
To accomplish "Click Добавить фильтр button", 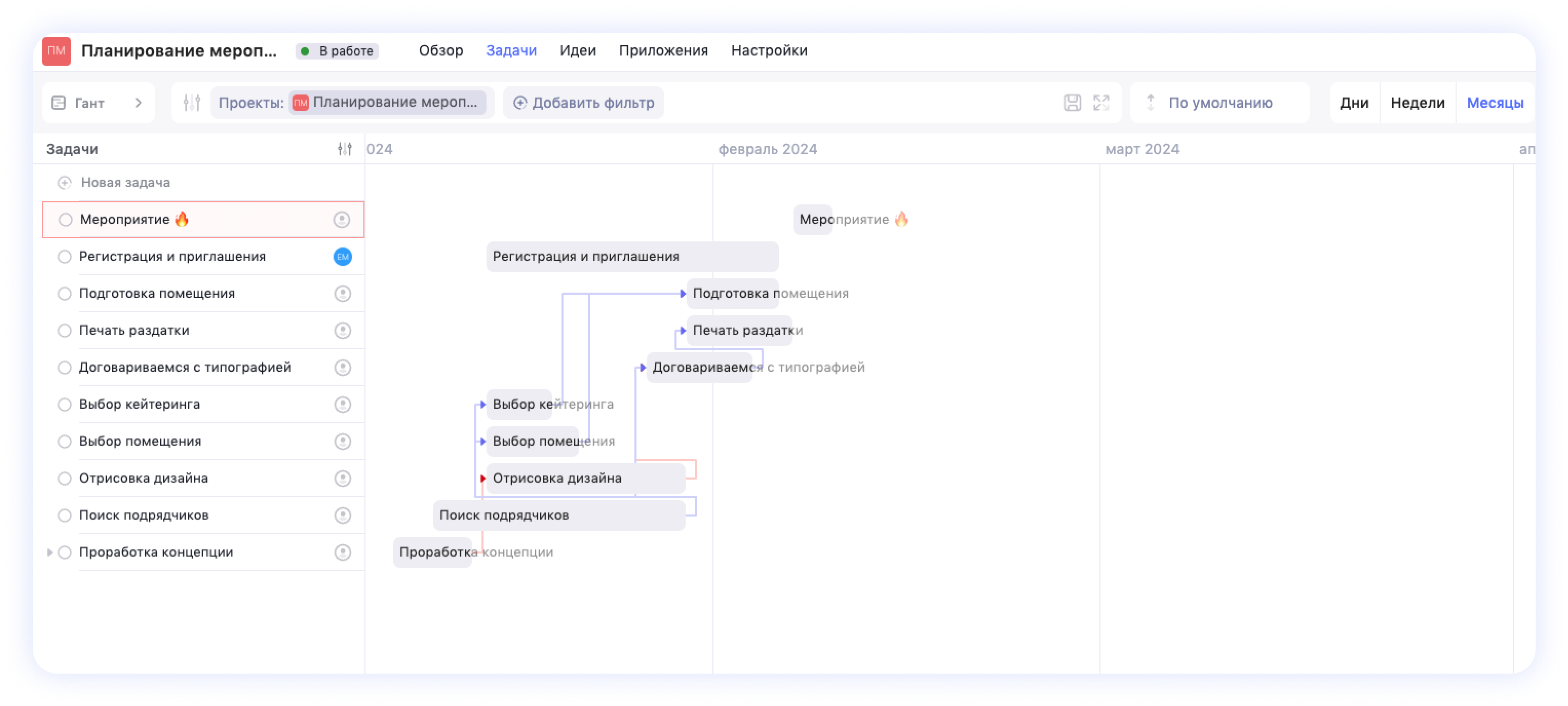I will coord(583,103).
